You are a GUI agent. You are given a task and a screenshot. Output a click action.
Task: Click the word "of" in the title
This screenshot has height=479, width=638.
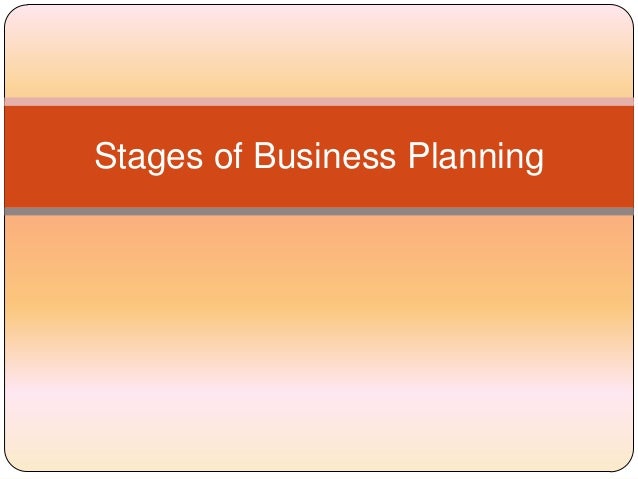(228, 155)
